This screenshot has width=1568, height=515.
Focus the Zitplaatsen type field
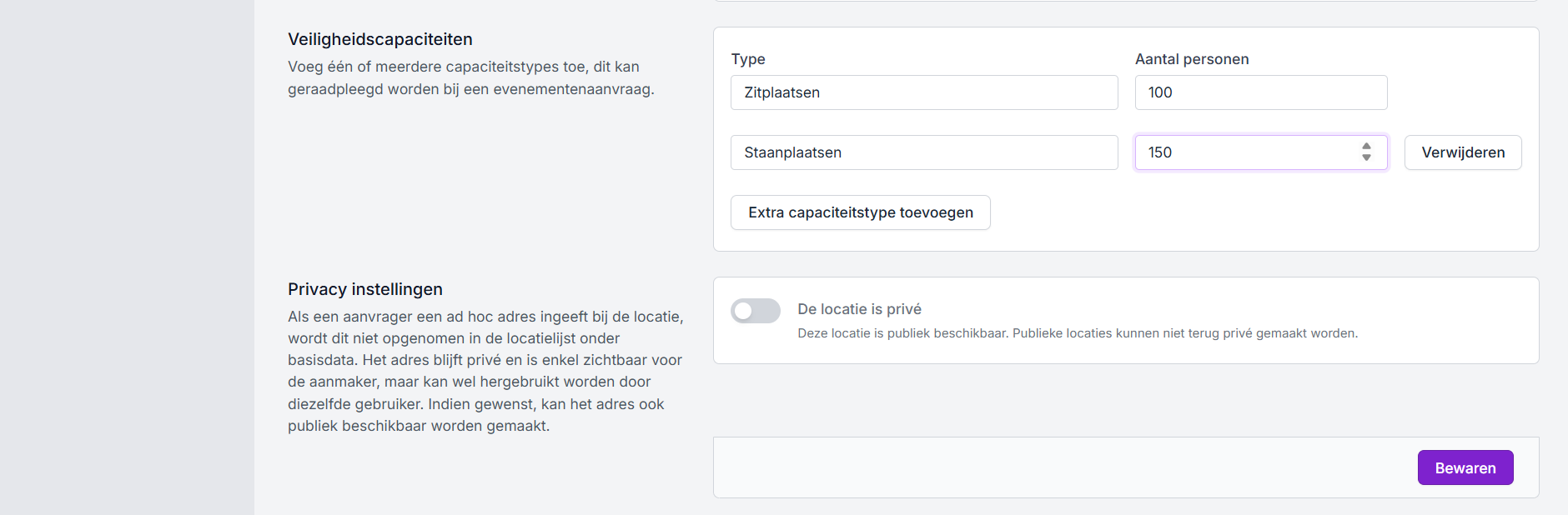pyautogui.click(x=923, y=92)
